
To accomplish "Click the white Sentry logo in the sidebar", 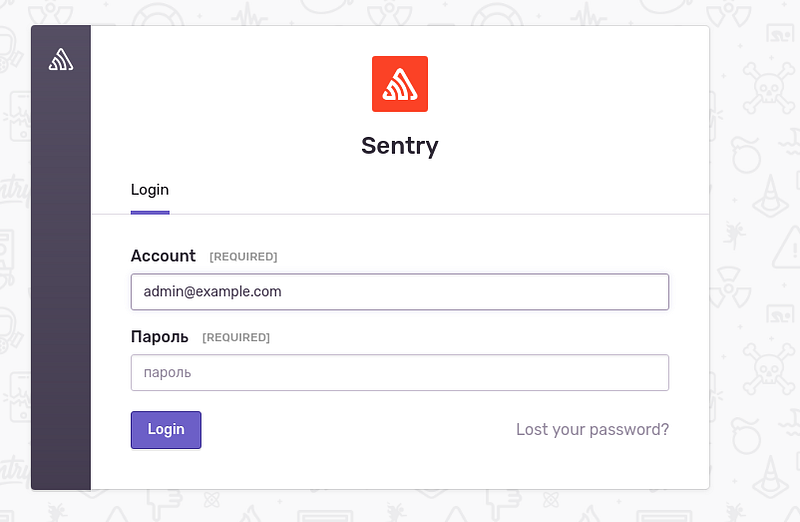I will point(61,59).
